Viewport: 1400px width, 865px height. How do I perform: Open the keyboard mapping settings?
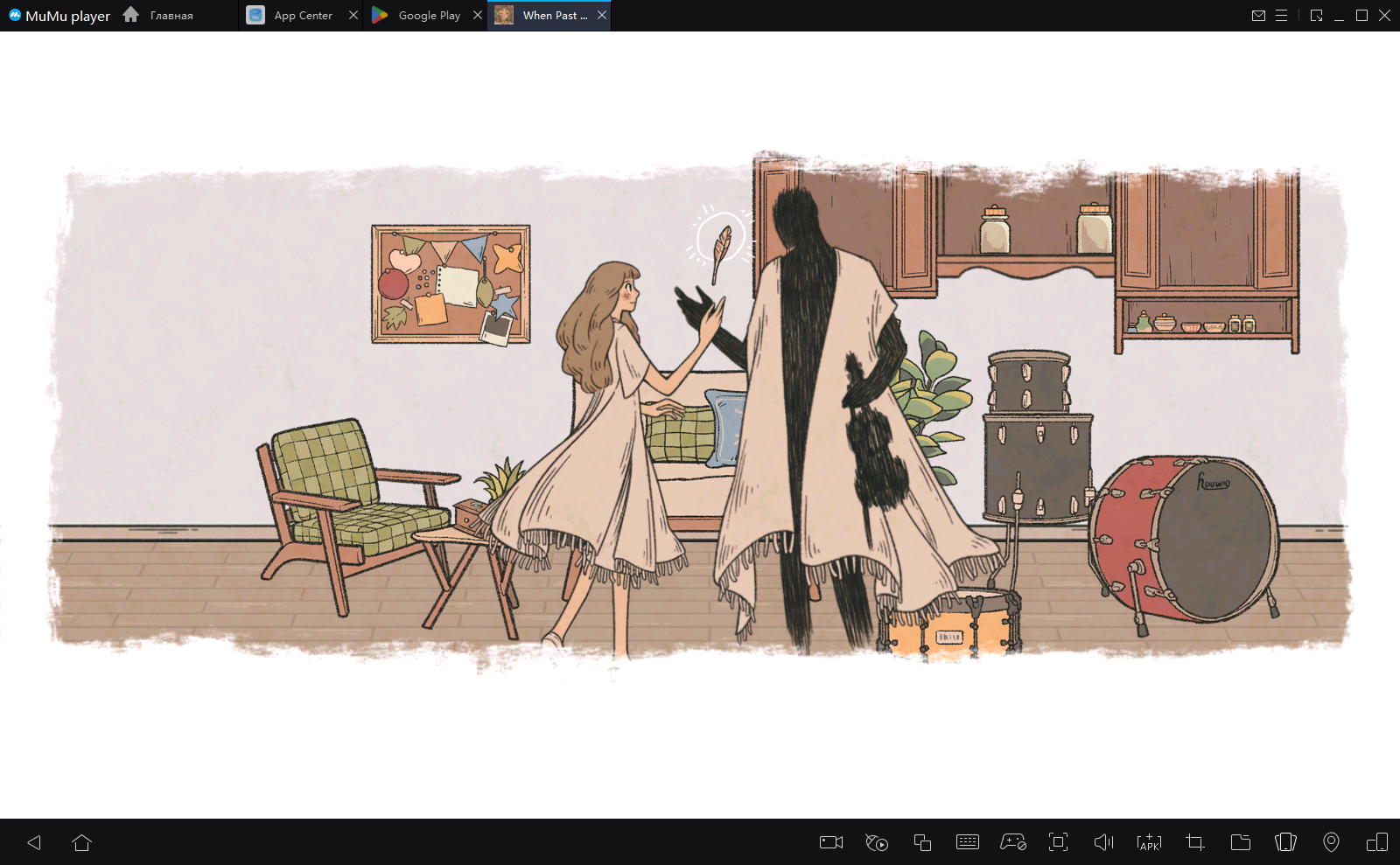(x=968, y=842)
